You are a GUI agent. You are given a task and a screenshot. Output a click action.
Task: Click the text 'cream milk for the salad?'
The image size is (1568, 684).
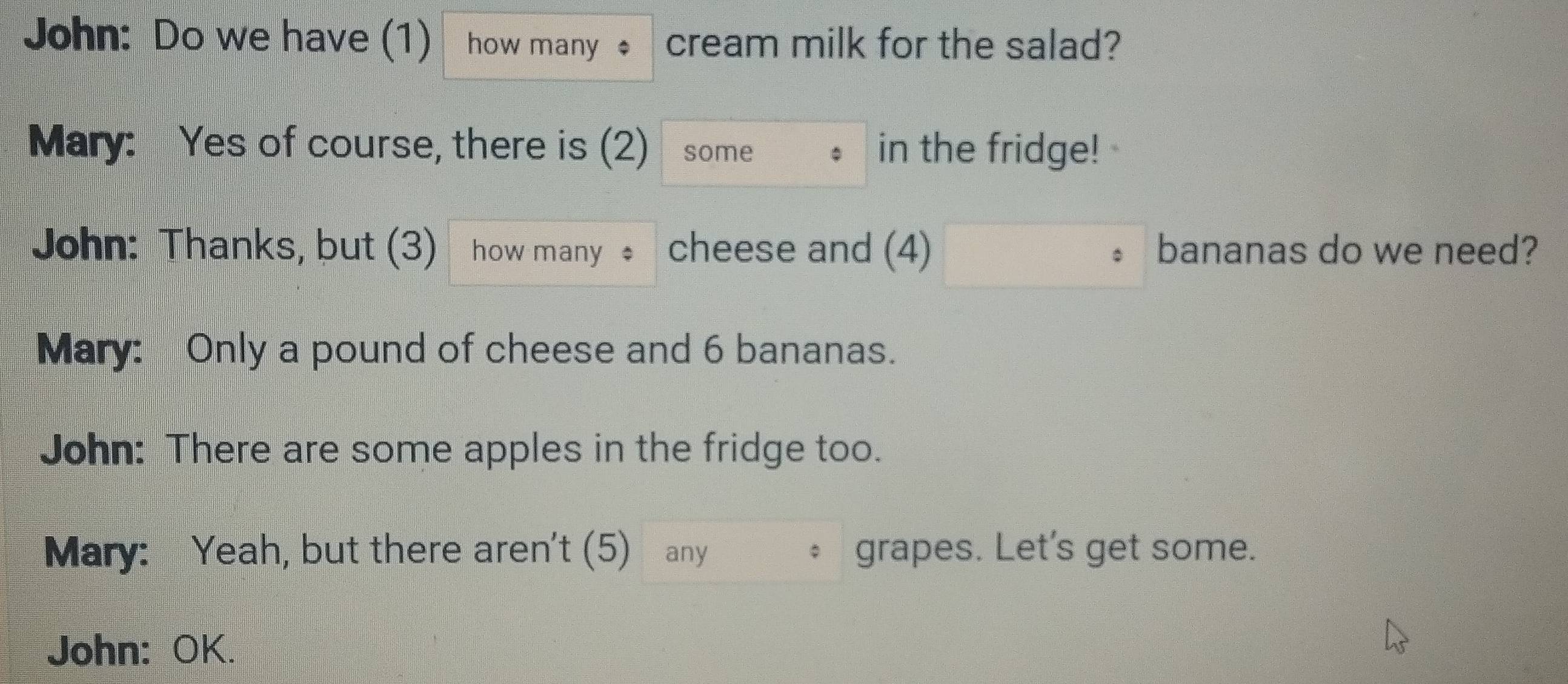click(x=893, y=45)
